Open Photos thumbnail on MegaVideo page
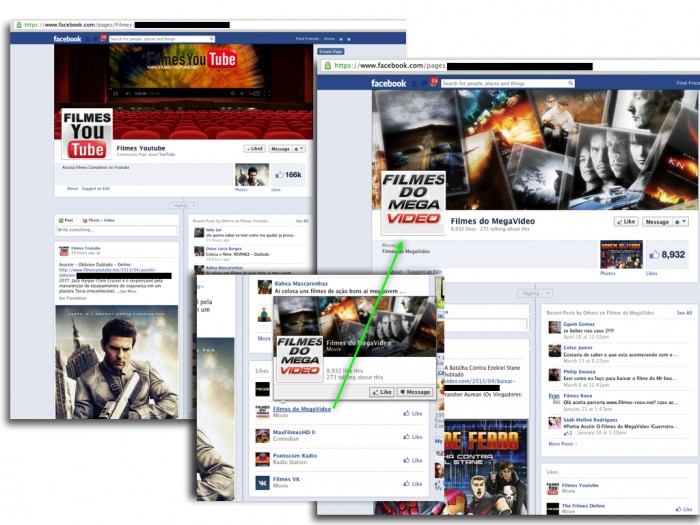 621,254
